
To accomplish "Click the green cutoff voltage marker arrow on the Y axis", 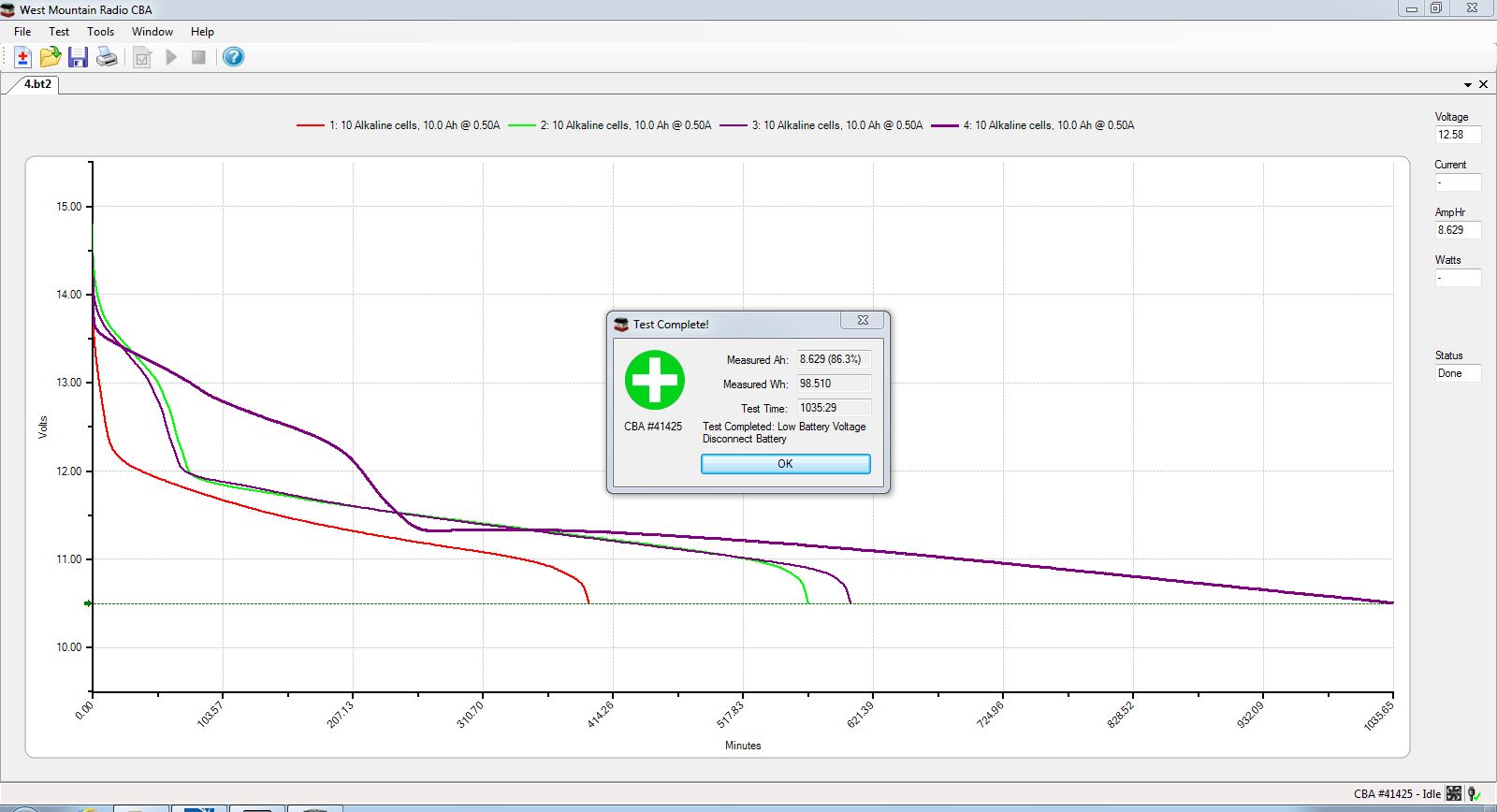I will click(88, 603).
